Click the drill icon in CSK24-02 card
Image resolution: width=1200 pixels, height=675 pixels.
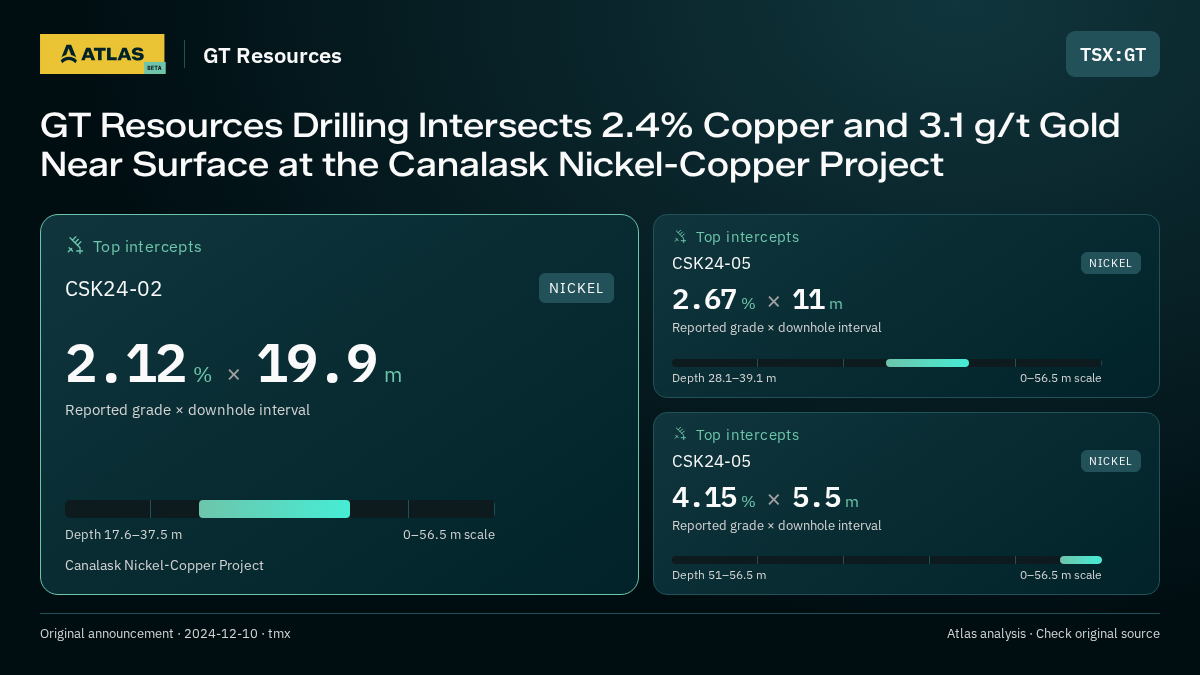[75, 245]
